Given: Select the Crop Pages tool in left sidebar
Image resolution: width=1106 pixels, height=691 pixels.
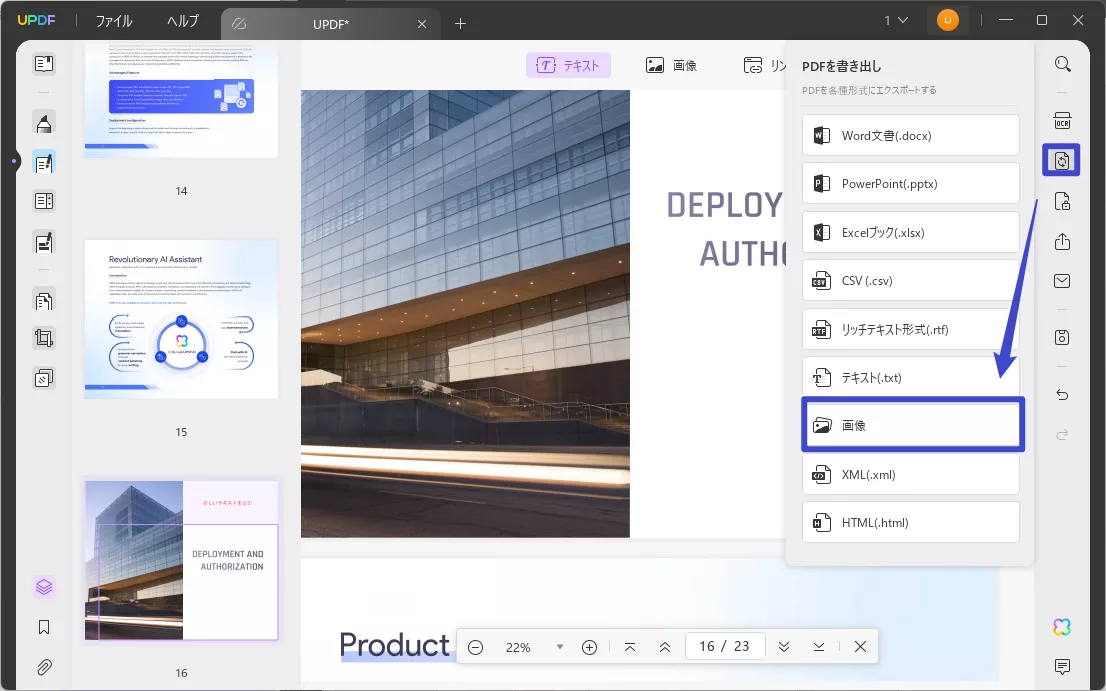Looking at the screenshot, I should [x=44, y=338].
